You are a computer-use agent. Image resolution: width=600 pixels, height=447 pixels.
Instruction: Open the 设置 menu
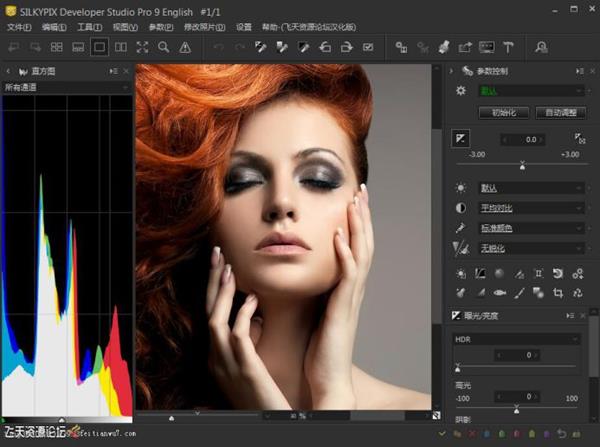244,27
